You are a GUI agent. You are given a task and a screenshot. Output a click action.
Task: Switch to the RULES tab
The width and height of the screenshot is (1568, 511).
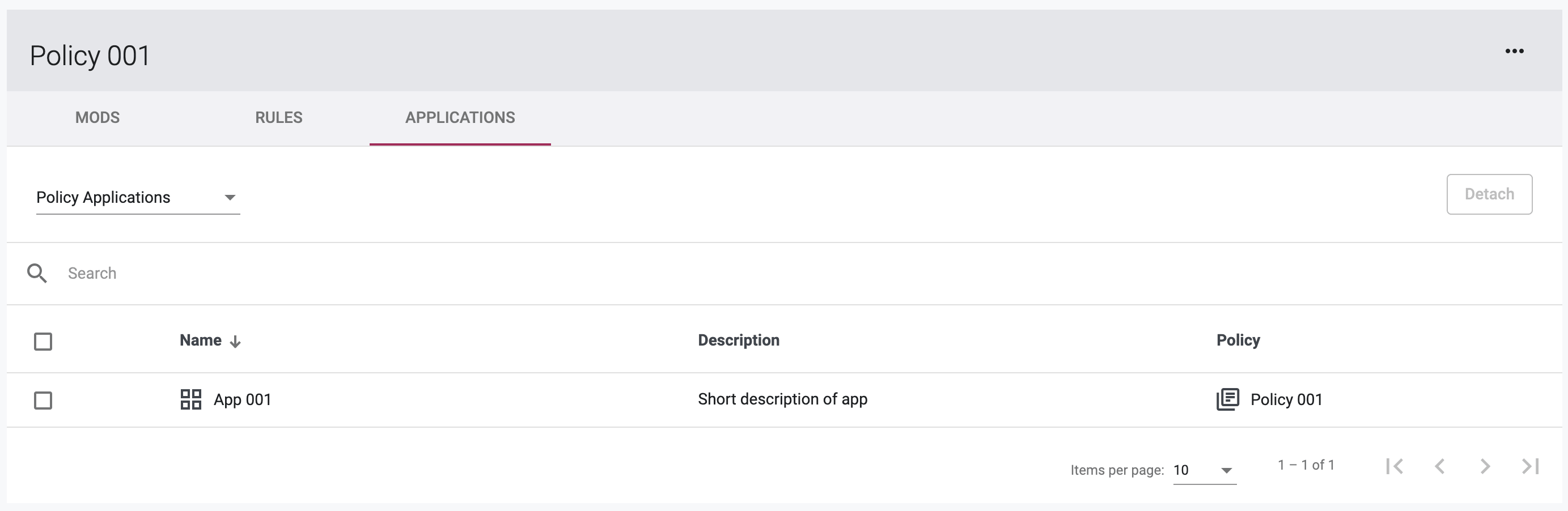click(279, 118)
